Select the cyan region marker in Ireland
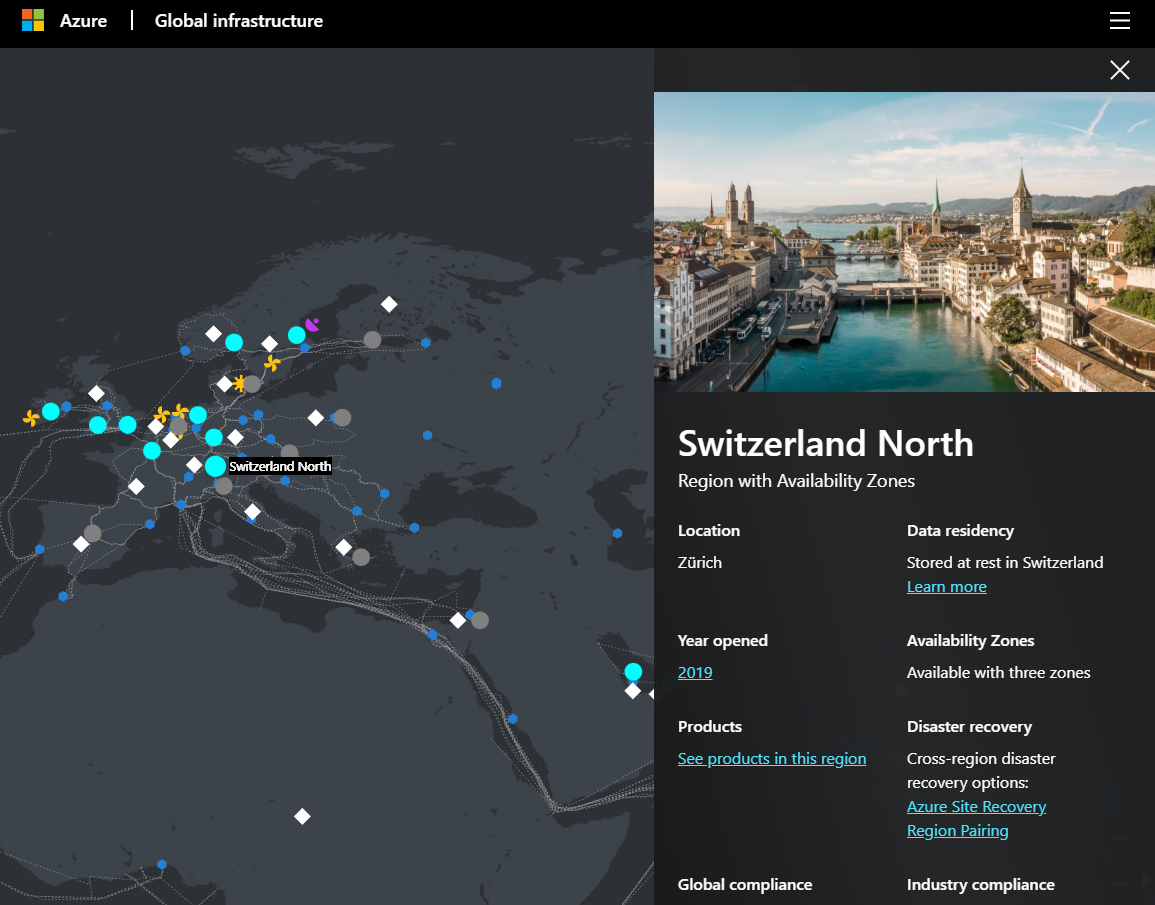 click(51, 411)
